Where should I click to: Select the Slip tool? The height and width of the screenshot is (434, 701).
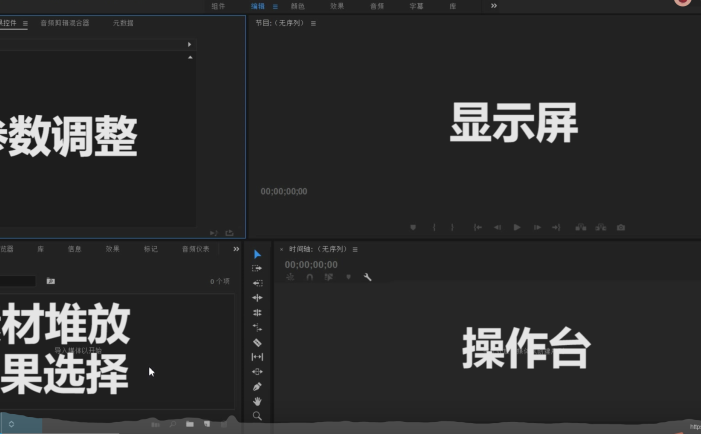click(257, 357)
